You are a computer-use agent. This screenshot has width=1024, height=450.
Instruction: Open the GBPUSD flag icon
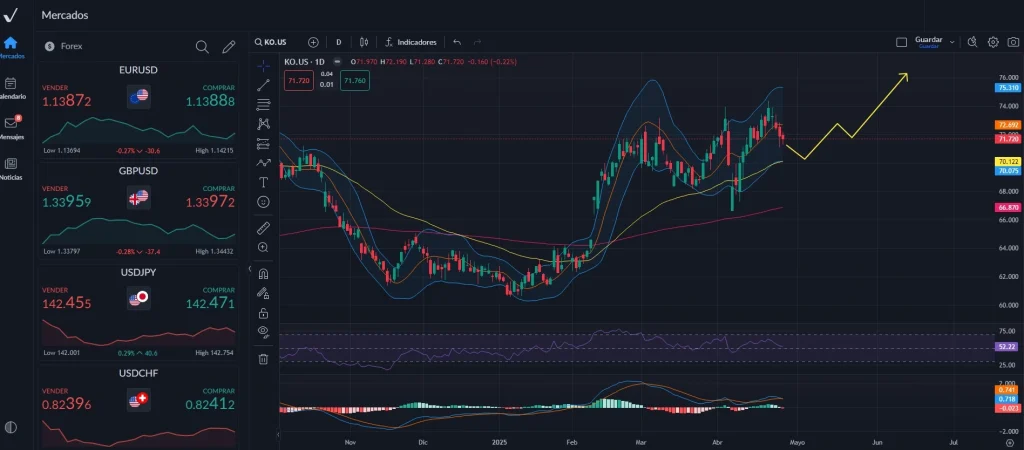click(x=138, y=197)
